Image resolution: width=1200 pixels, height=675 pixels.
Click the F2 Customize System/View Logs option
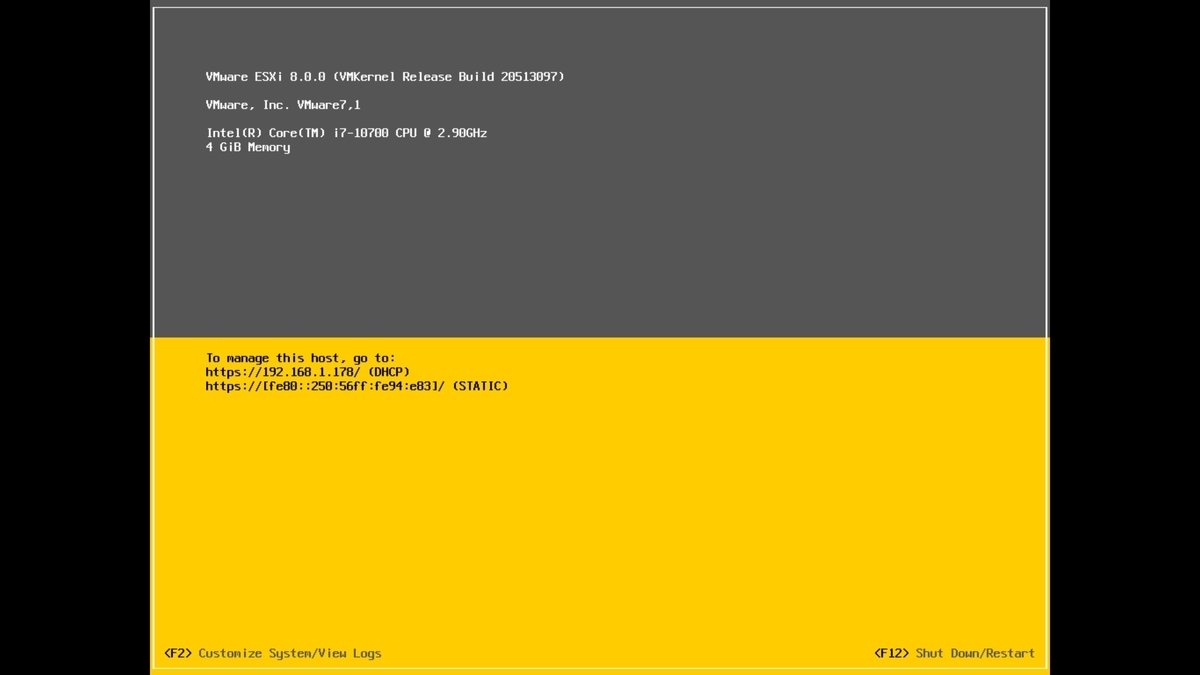273,653
